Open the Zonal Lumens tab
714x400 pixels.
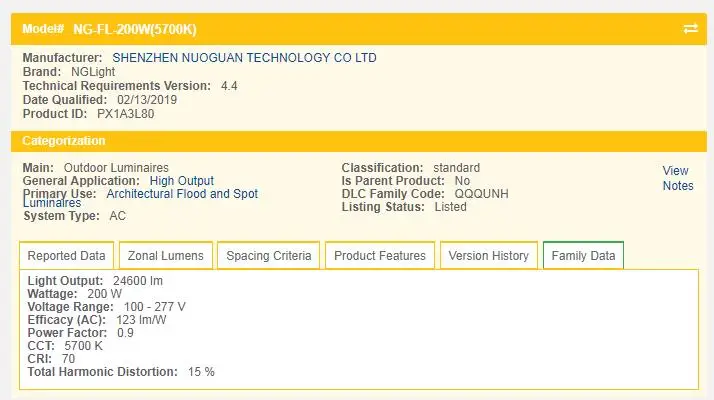click(x=165, y=256)
